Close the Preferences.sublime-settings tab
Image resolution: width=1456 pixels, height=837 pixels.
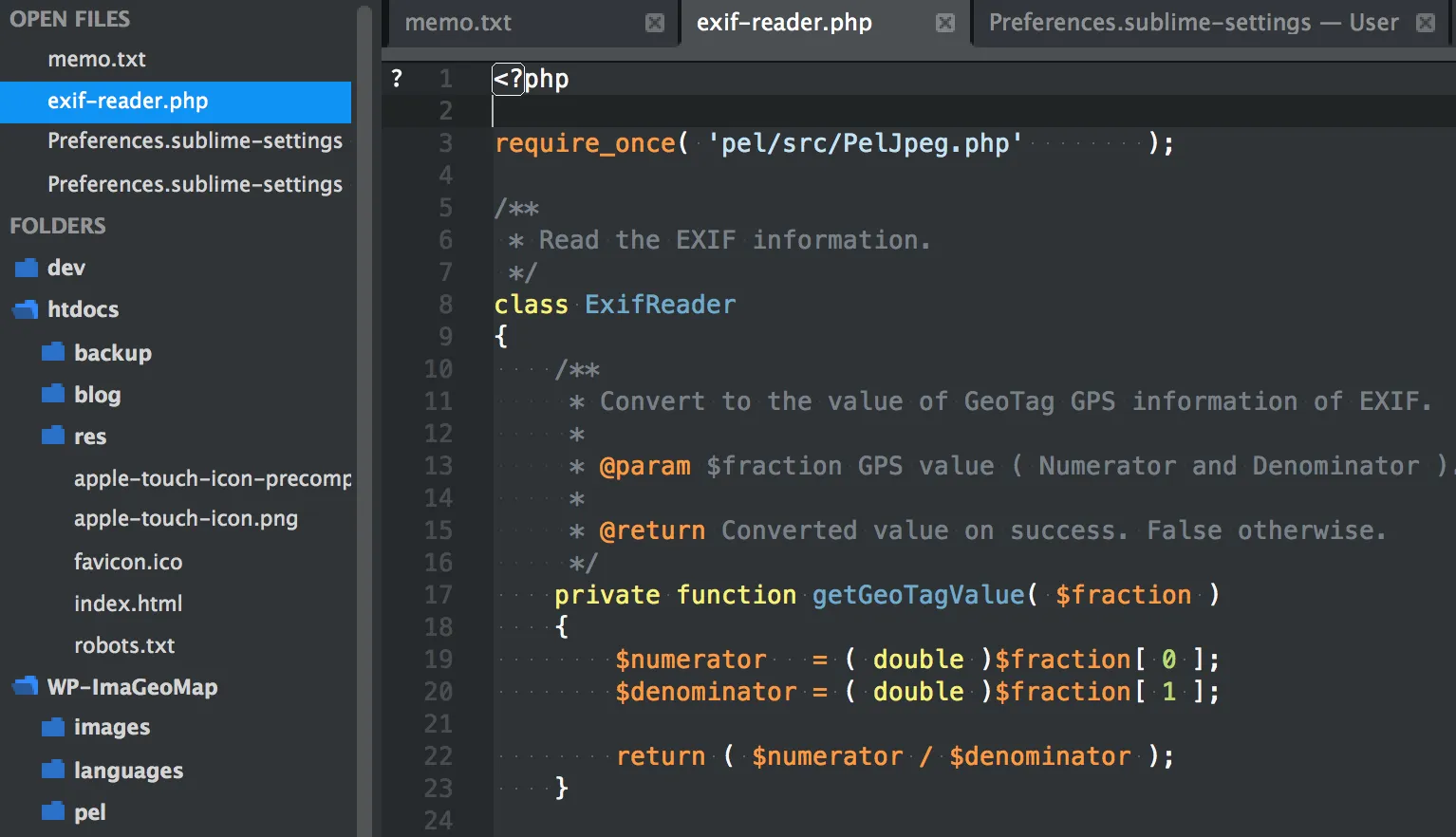click(x=1426, y=23)
